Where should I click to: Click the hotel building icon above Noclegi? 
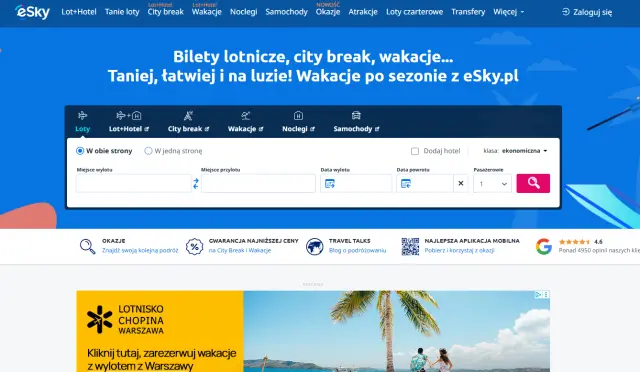coord(298,116)
